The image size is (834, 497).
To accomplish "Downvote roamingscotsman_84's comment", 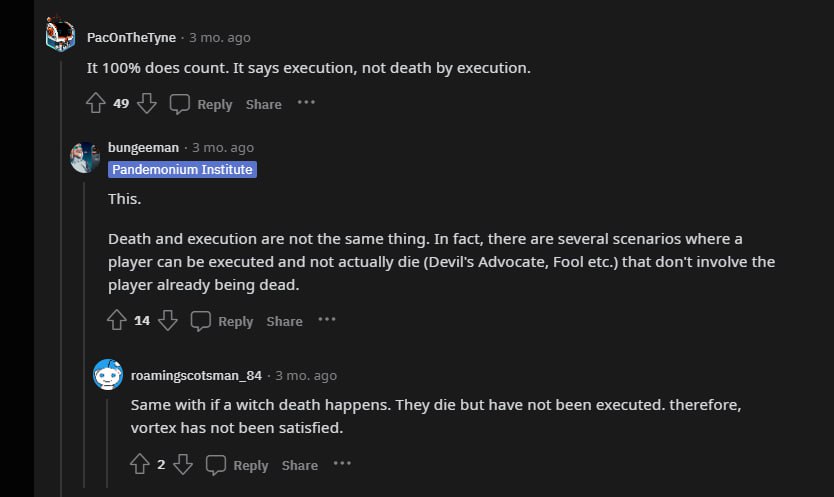I will click(183, 464).
